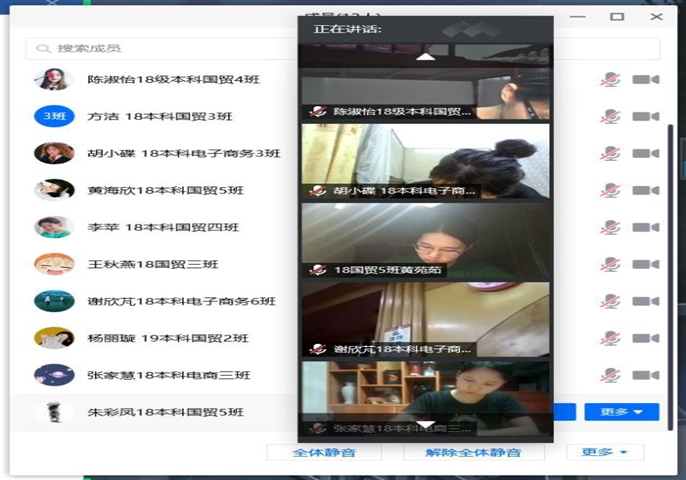Click avatar of 张家慧 in member list
Screen dimensions: 686x480
click(54, 375)
